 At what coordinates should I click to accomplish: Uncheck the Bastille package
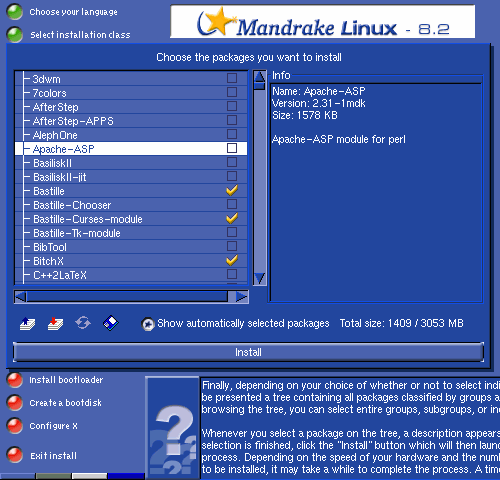pos(232,190)
